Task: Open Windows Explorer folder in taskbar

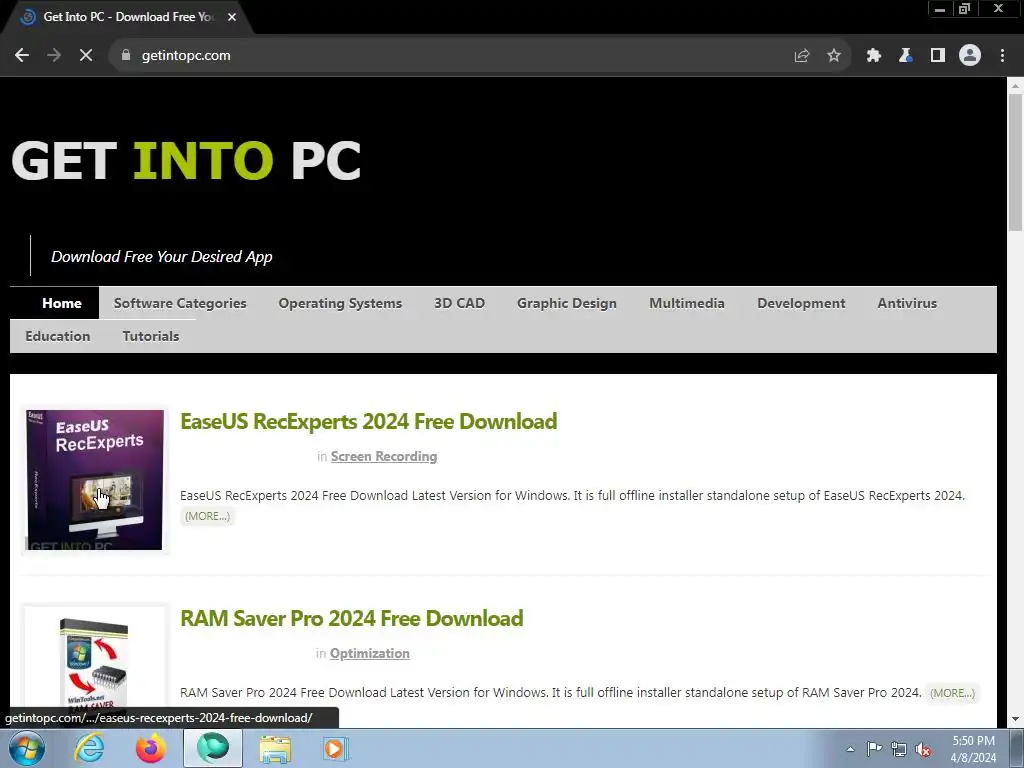Action: click(x=275, y=748)
